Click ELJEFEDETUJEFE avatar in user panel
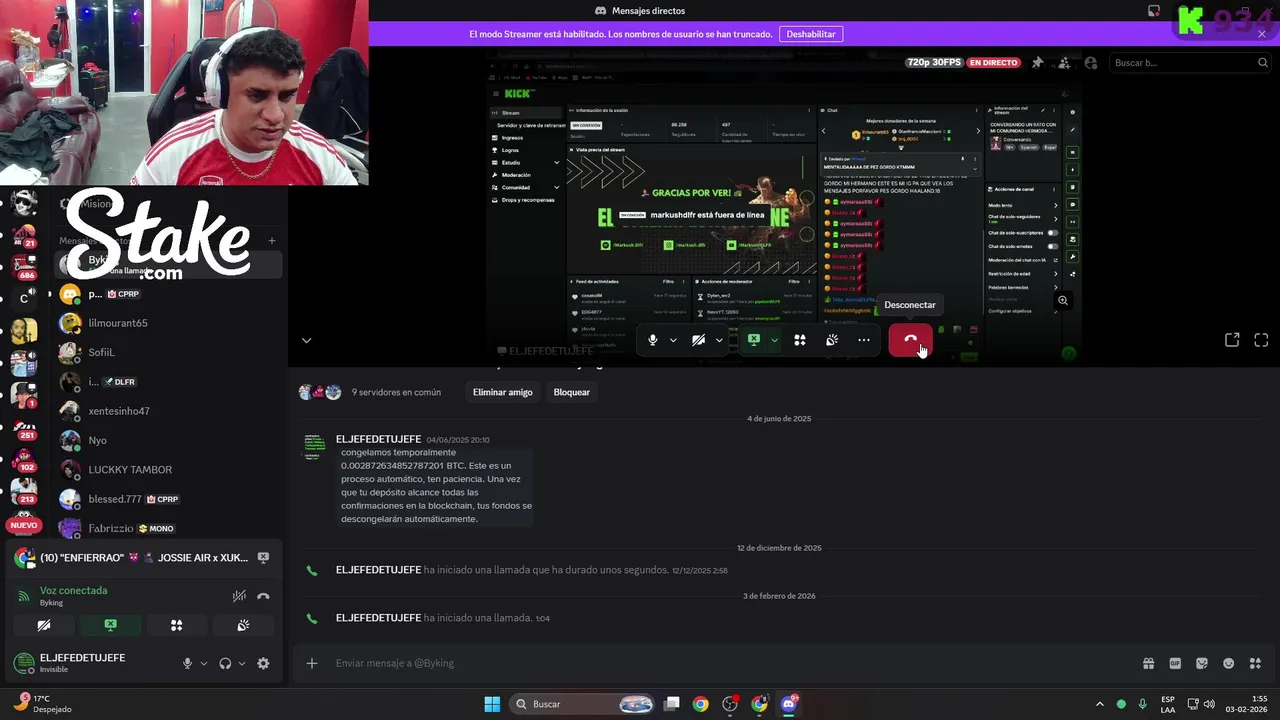 (24, 662)
